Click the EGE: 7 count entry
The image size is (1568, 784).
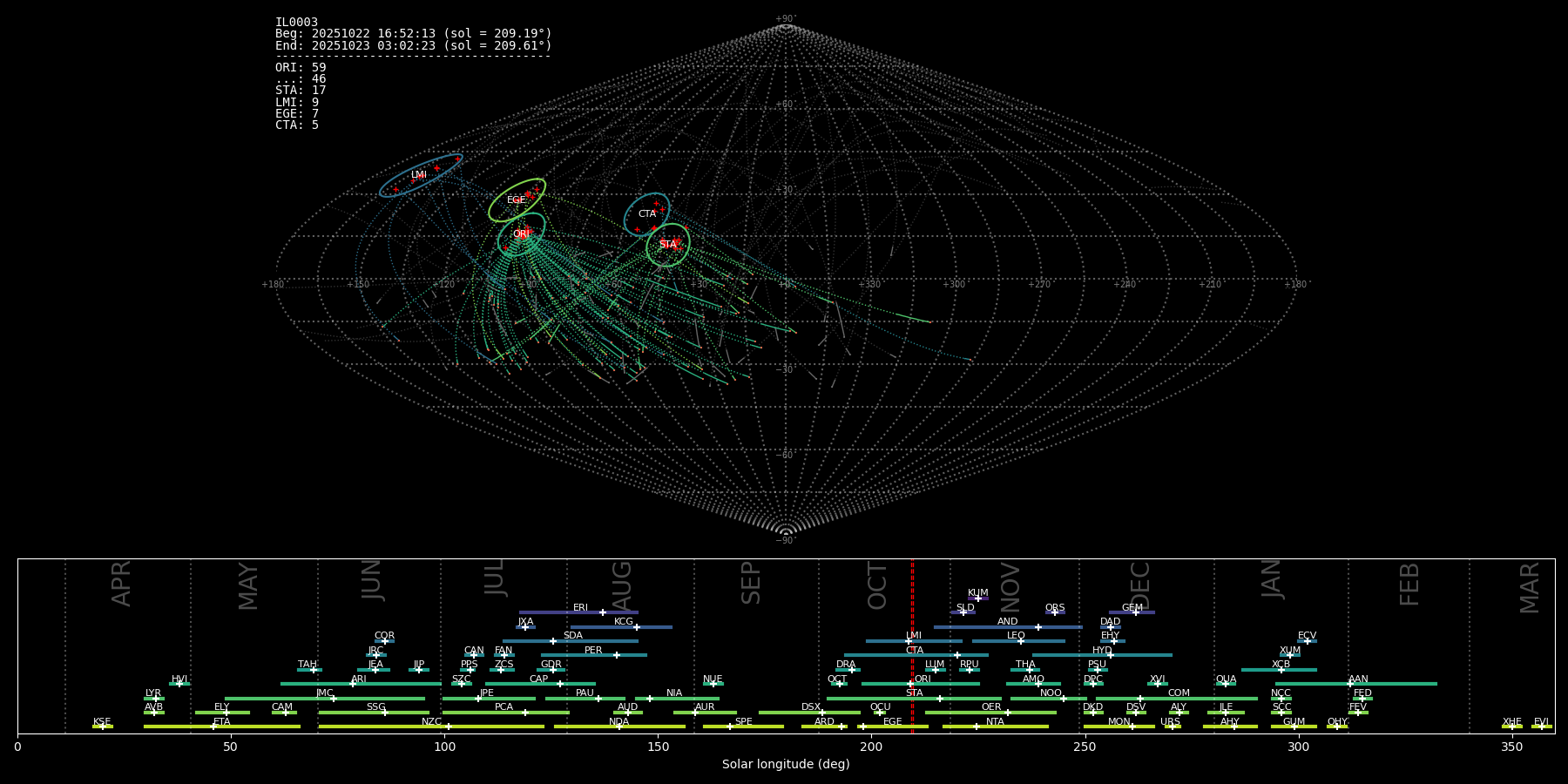(x=297, y=114)
